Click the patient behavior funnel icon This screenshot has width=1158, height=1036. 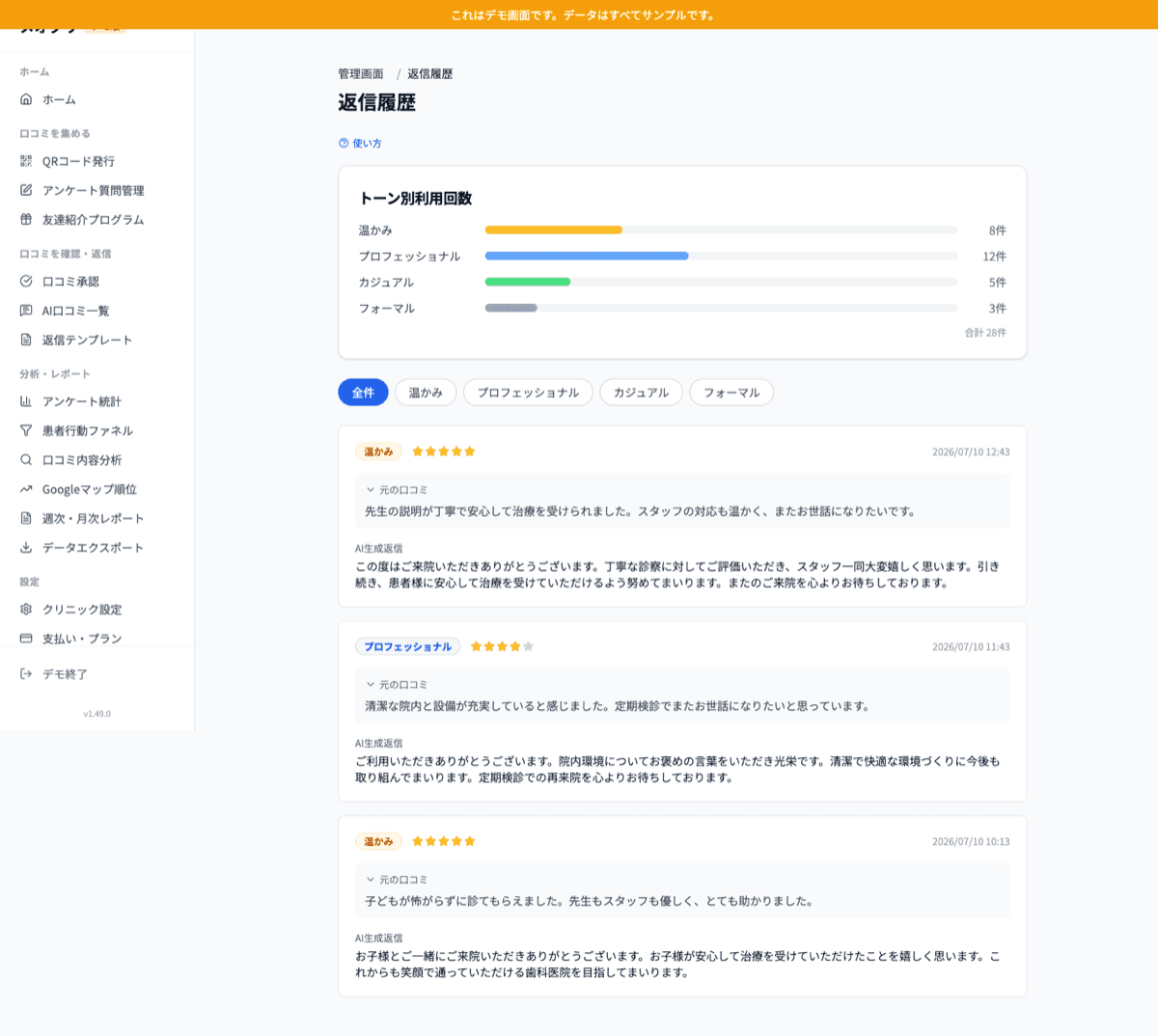(x=26, y=430)
